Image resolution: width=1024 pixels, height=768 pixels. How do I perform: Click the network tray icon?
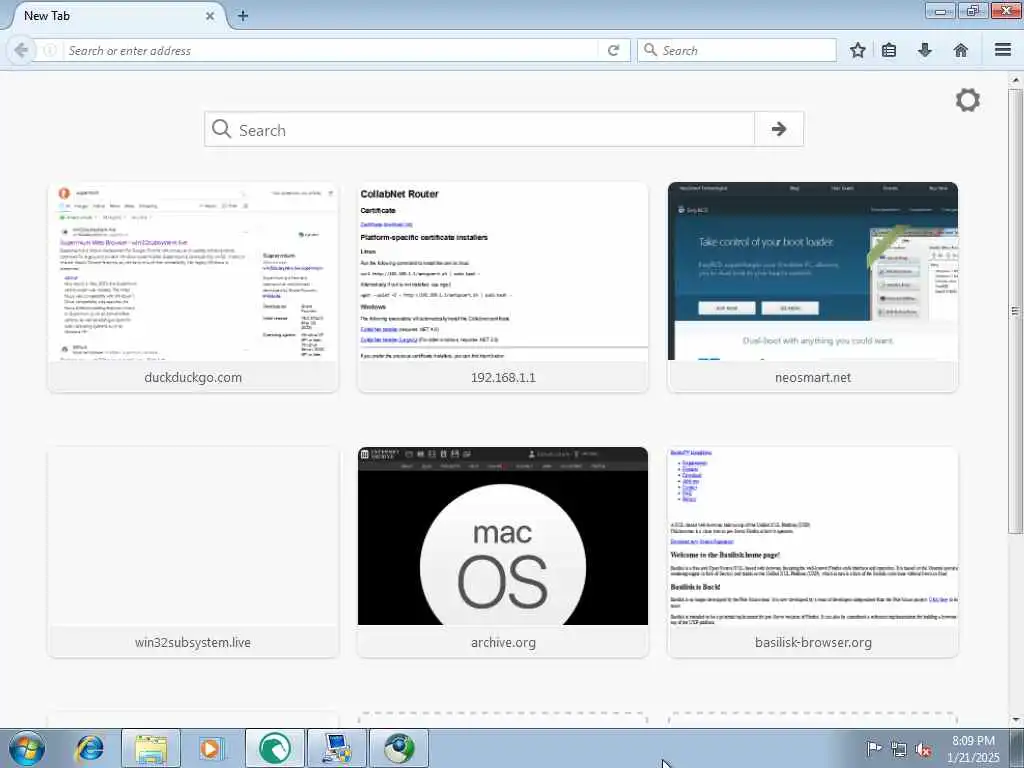[x=899, y=749]
